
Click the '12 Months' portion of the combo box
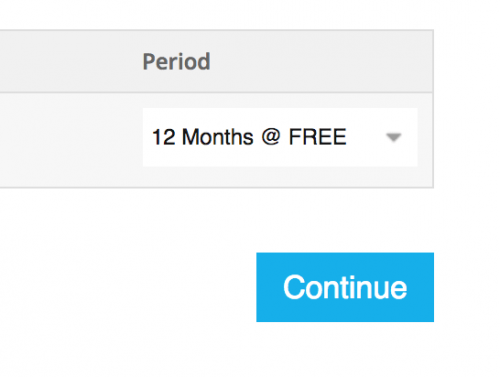pos(202,137)
